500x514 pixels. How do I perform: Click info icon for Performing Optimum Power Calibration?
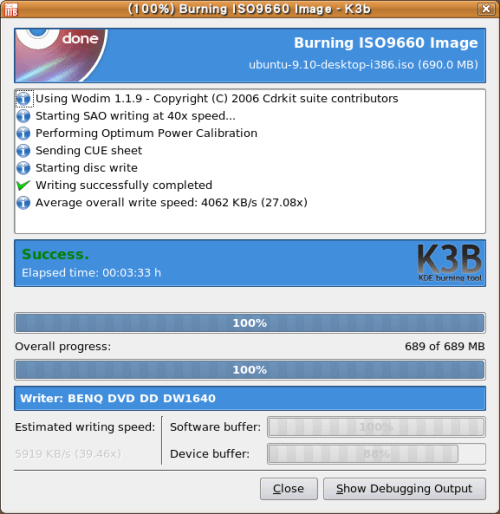point(23,133)
